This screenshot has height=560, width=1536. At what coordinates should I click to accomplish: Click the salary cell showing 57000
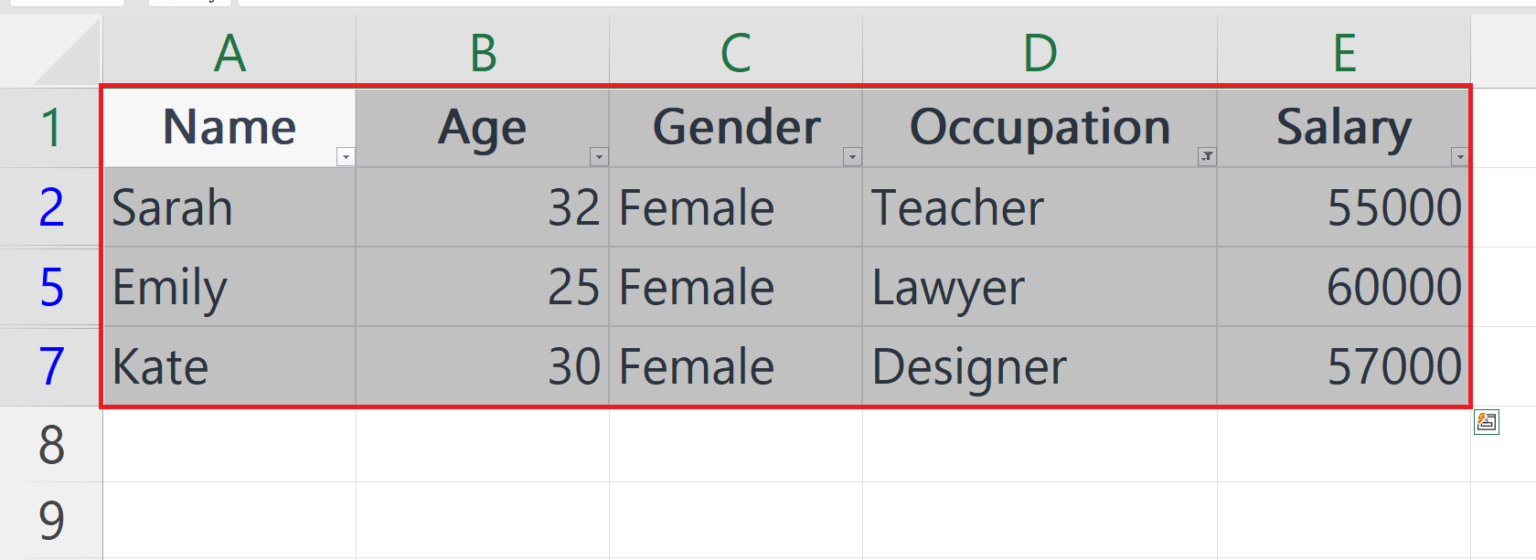1344,366
